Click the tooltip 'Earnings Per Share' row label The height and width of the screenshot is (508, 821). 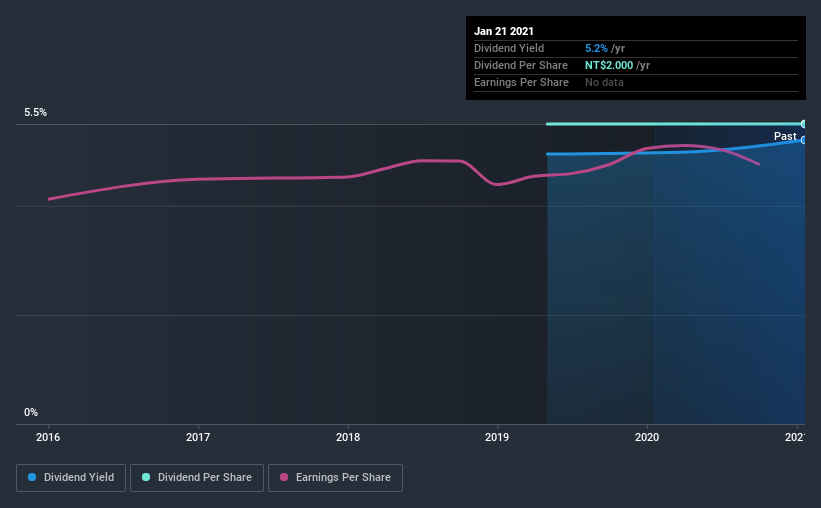coord(521,82)
